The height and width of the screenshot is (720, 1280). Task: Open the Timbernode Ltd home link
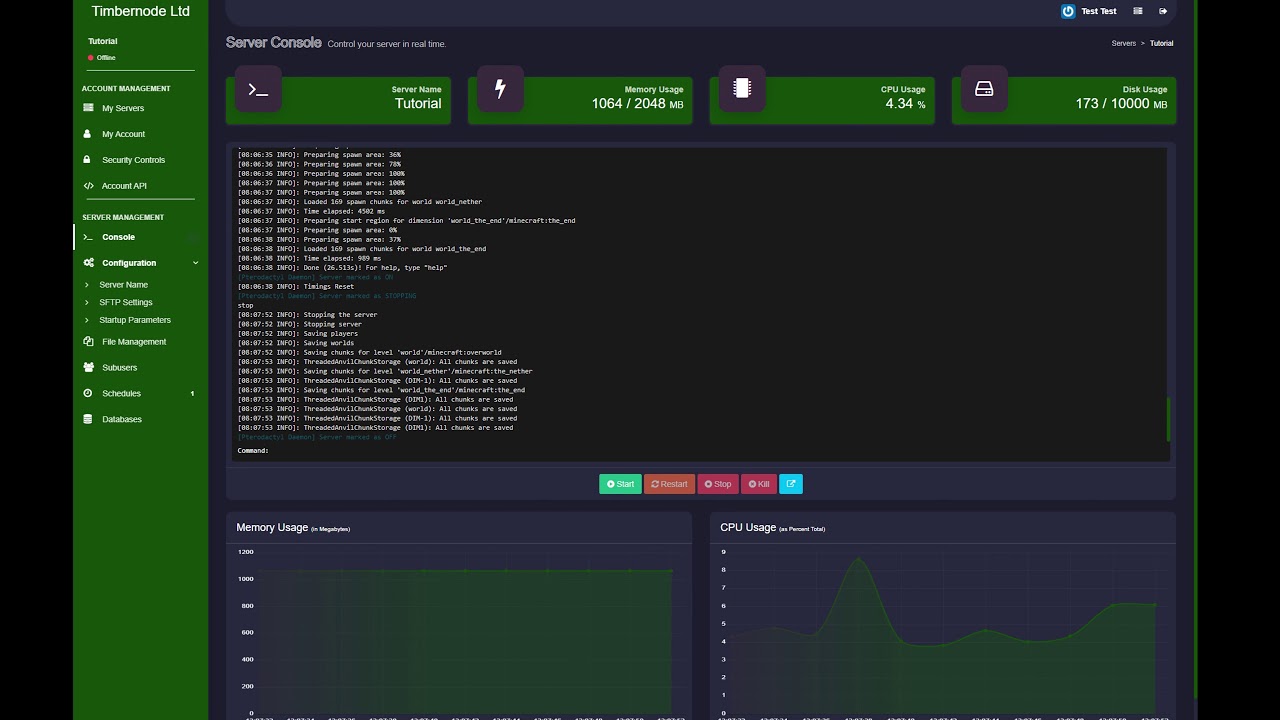pyautogui.click(x=140, y=11)
